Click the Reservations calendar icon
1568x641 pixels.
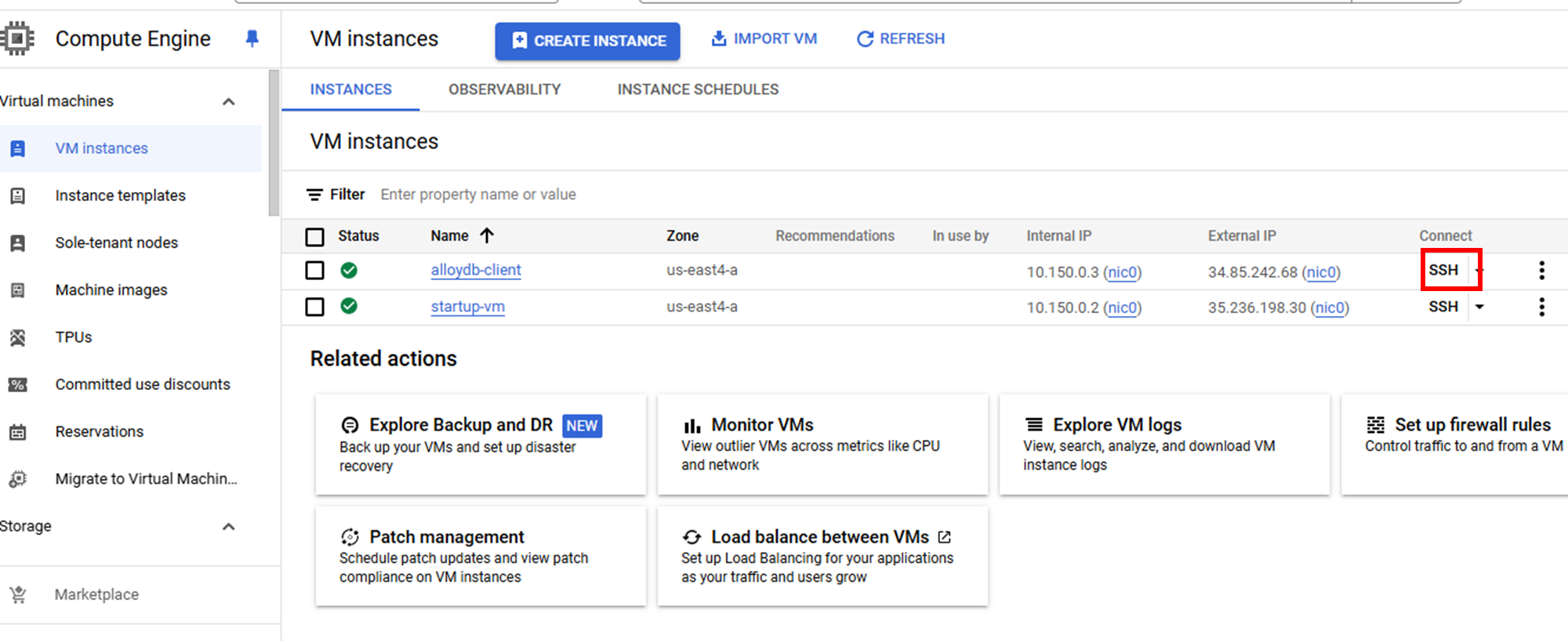pyautogui.click(x=17, y=432)
